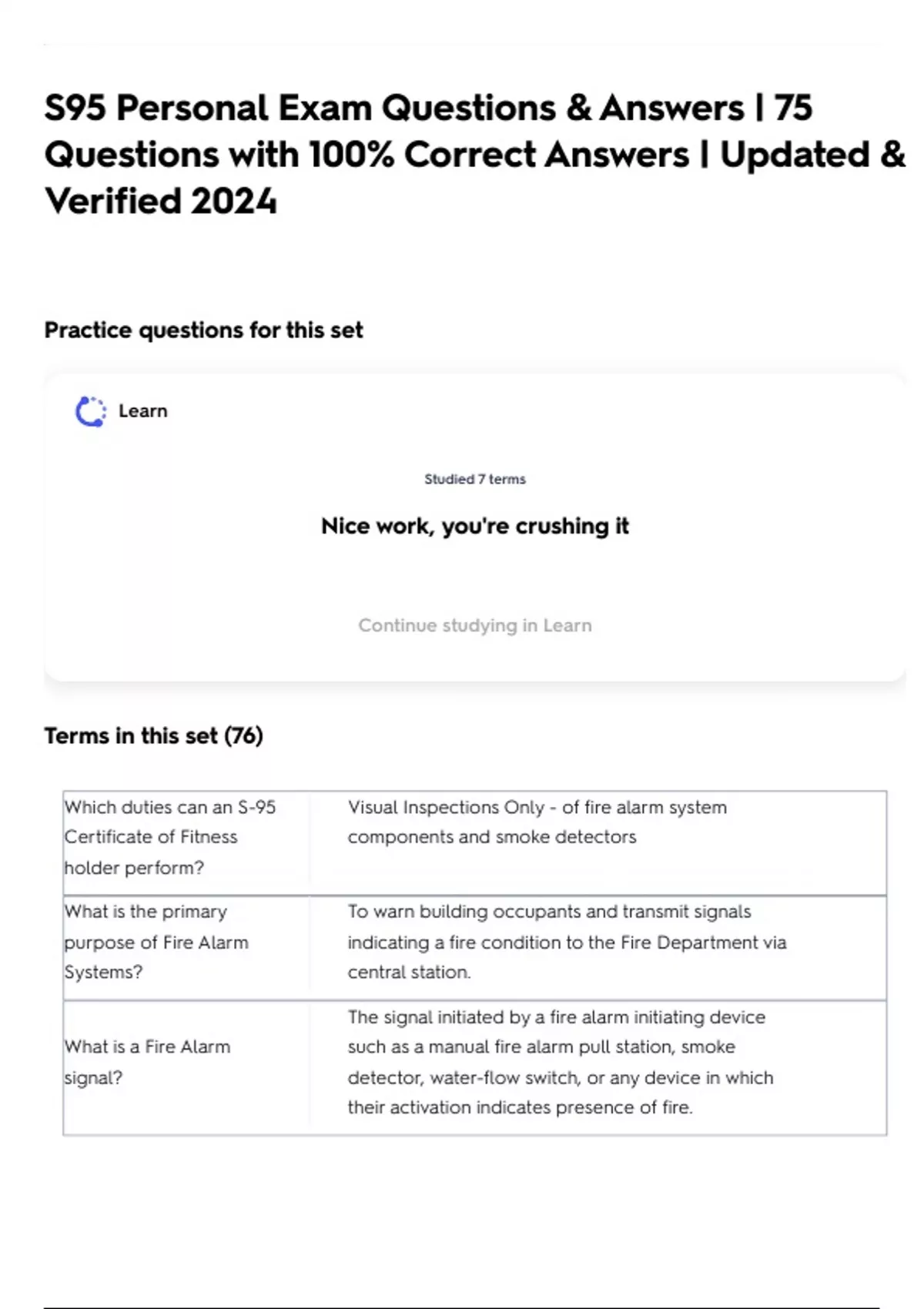Click the primary purpose of Fire Alarm question
Viewport: 924px width, 1309px height.
point(186,942)
